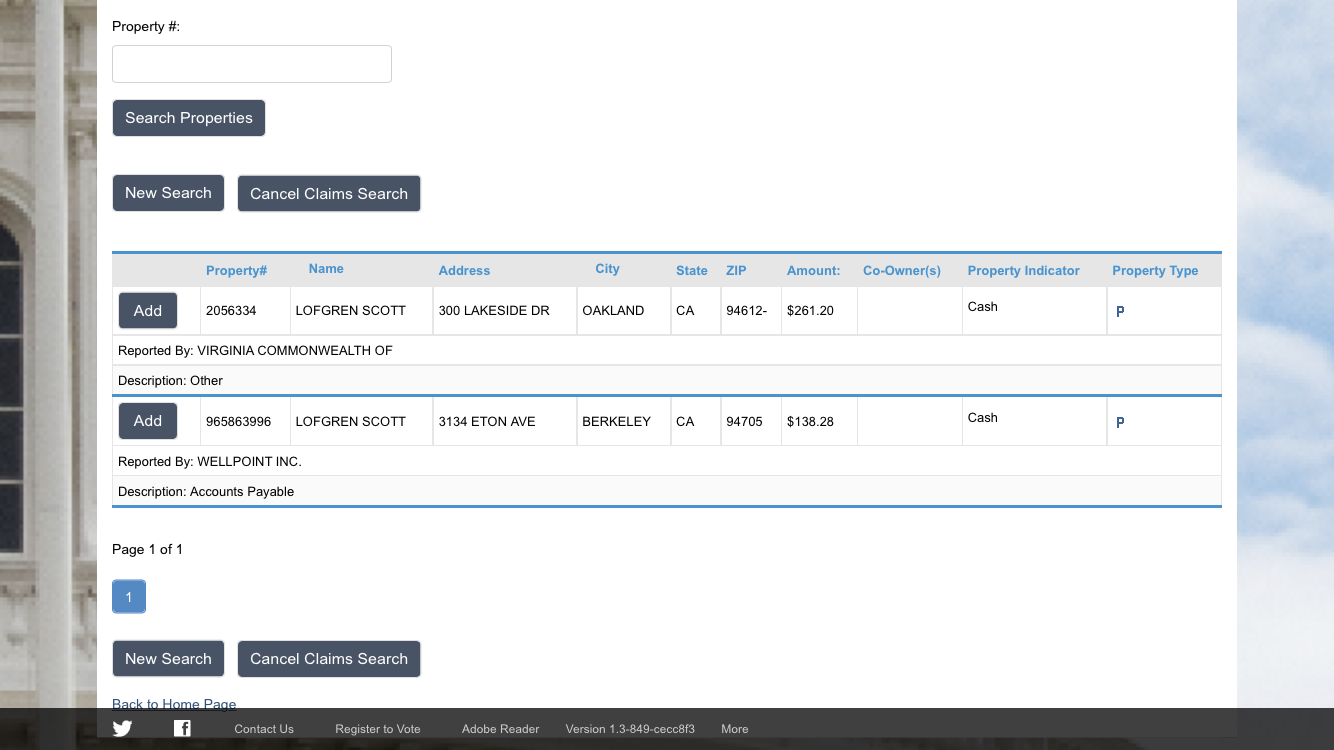Select property number 2056334 cell
The height and width of the screenshot is (750, 1334).
pos(245,311)
